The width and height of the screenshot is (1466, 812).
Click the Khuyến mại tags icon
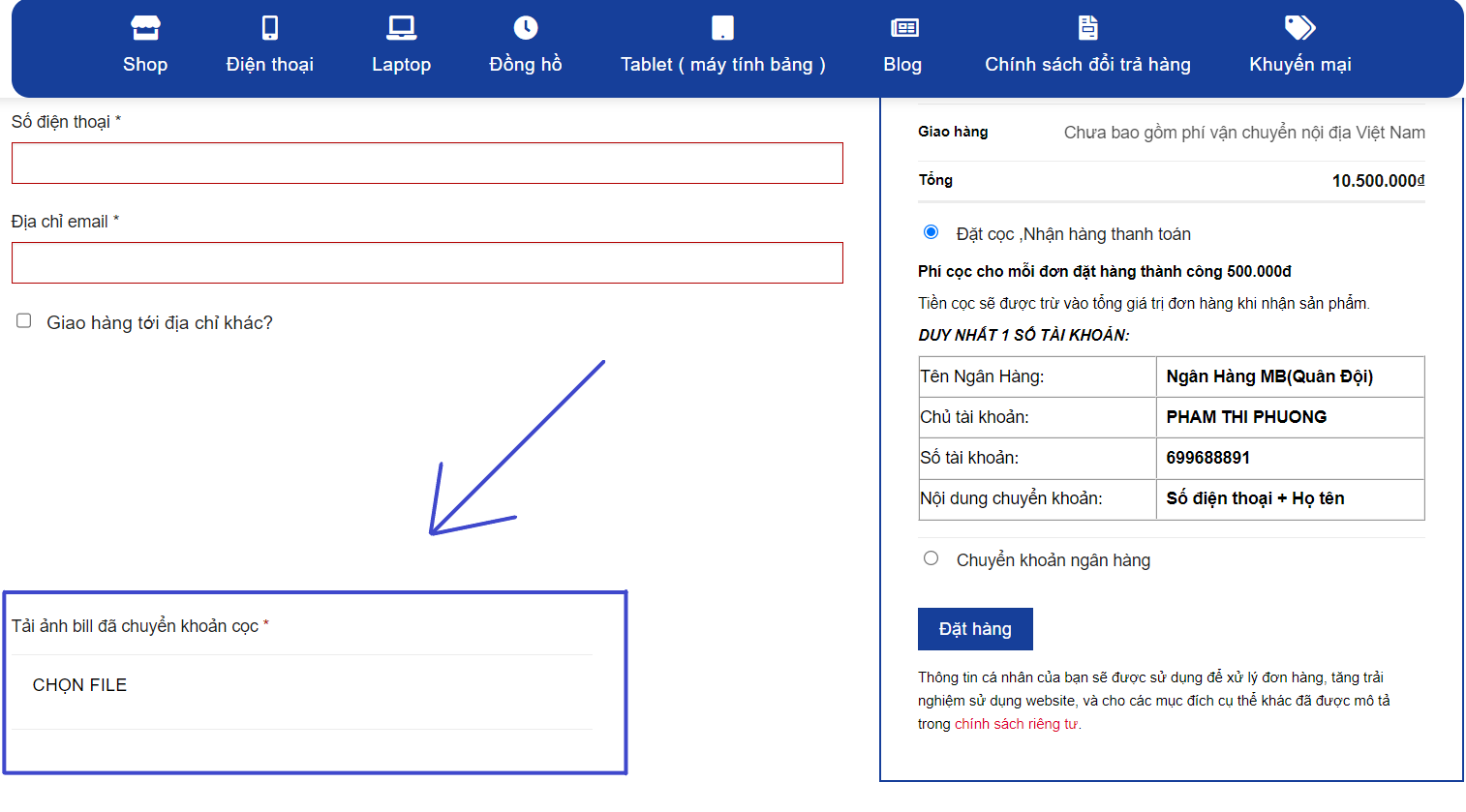1299,28
